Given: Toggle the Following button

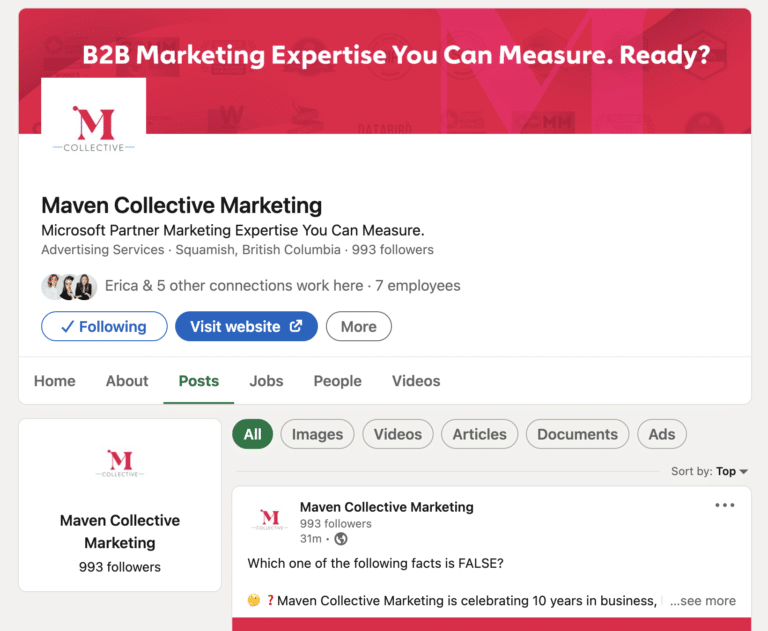Looking at the screenshot, I should tap(104, 326).
